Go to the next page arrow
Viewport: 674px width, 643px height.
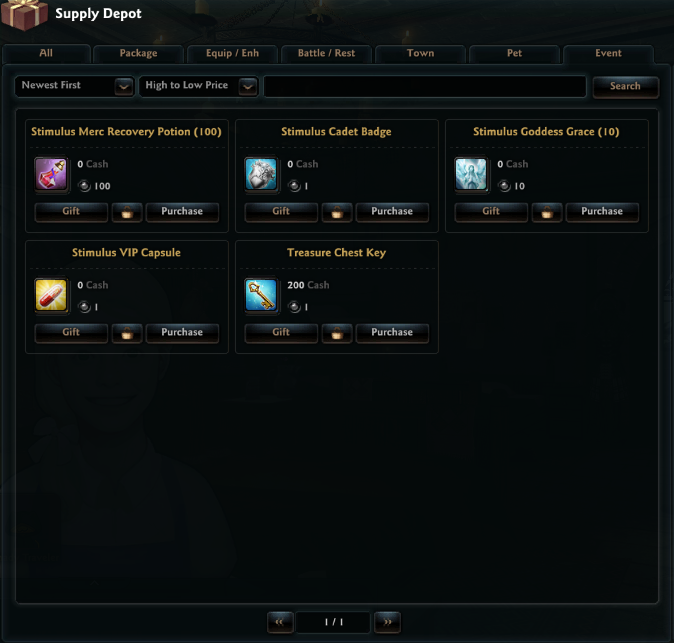(x=387, y=622)
